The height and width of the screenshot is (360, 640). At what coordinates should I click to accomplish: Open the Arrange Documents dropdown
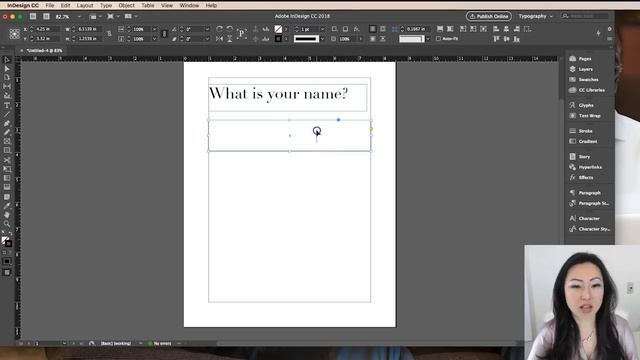(x=131, y=17)
